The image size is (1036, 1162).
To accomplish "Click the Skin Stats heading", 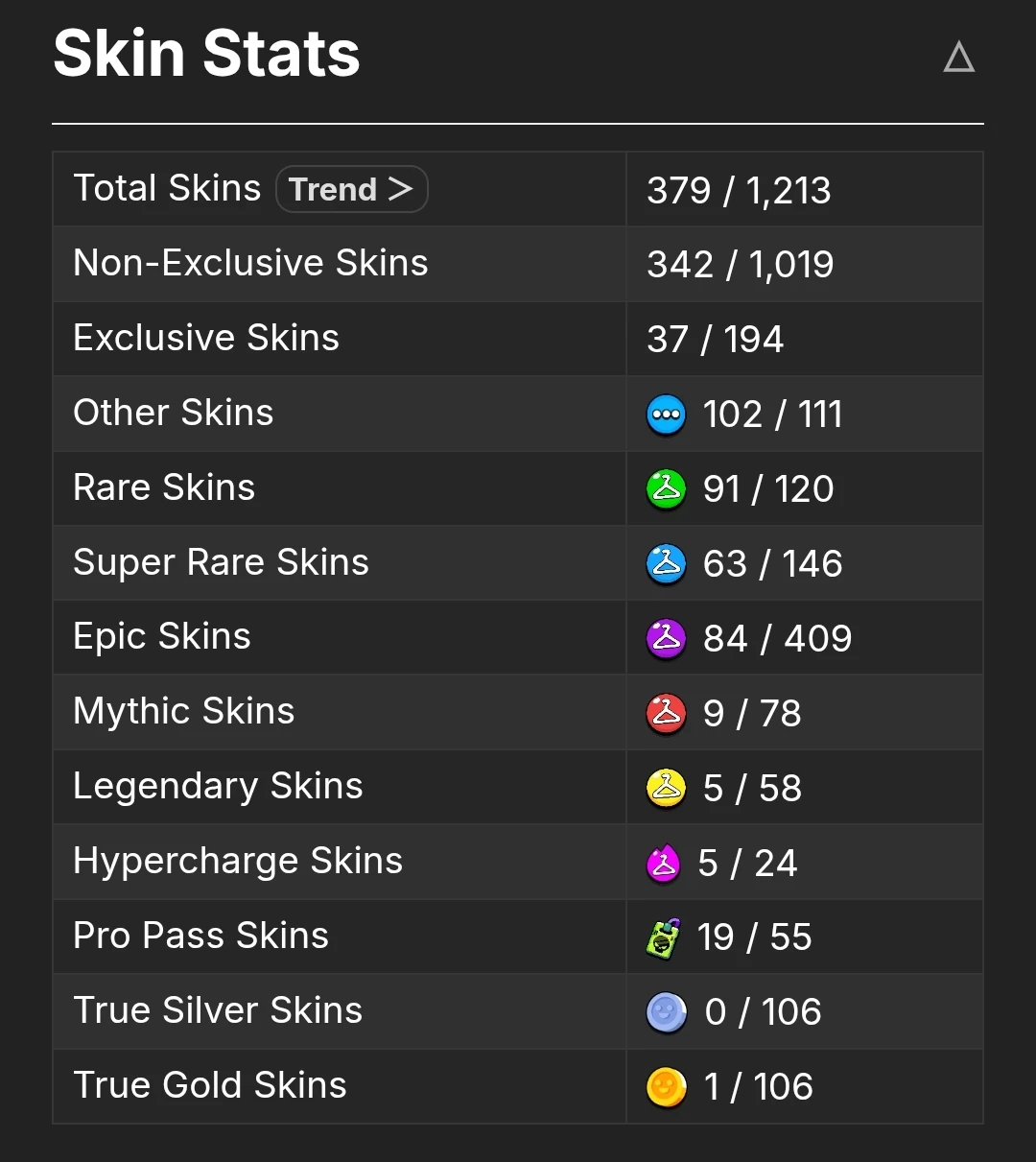I will [x=206, y=54].
